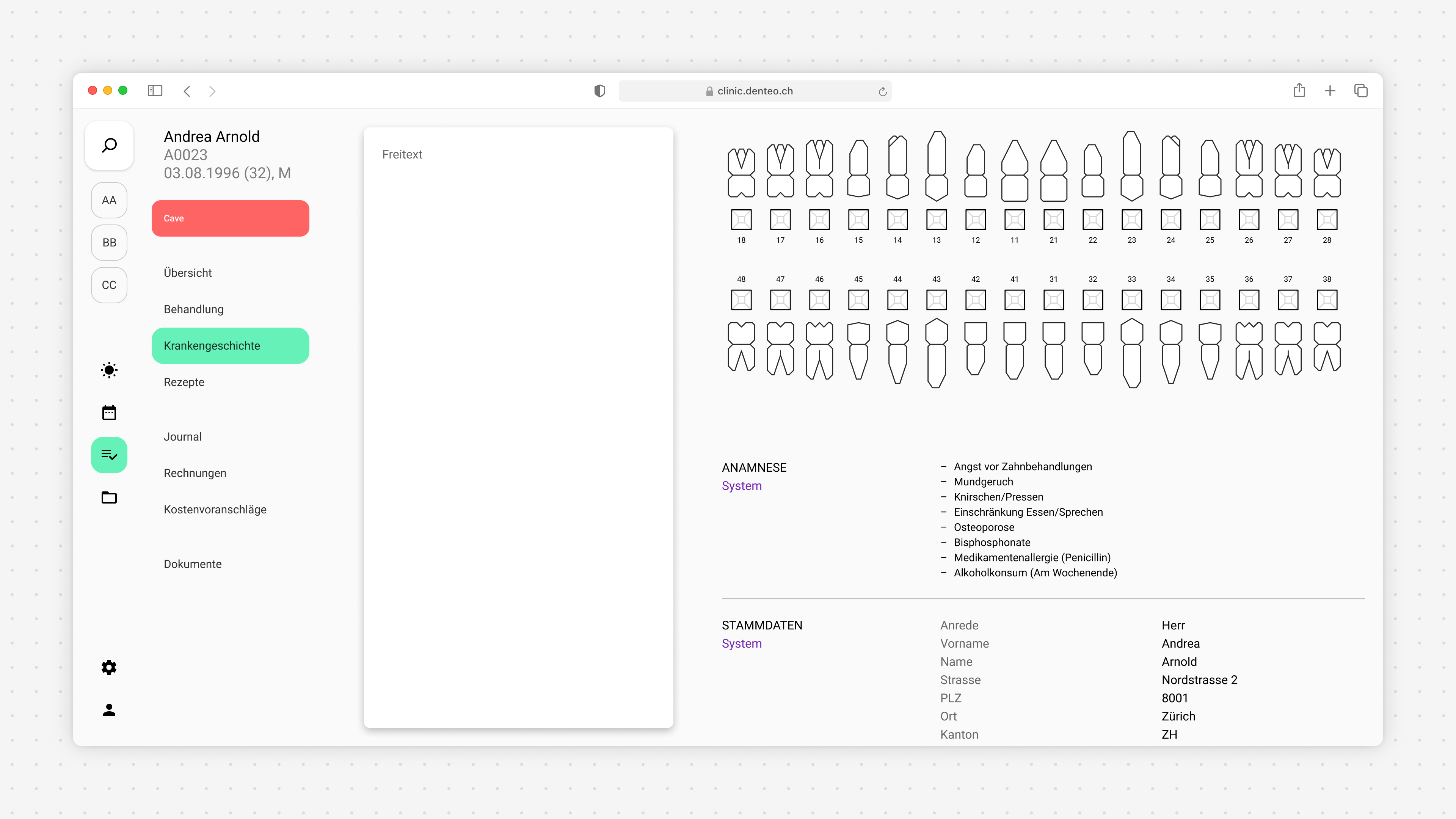Open the Rechnungen menu item
Screen dimensions: 1456x819
click(195, 473)
